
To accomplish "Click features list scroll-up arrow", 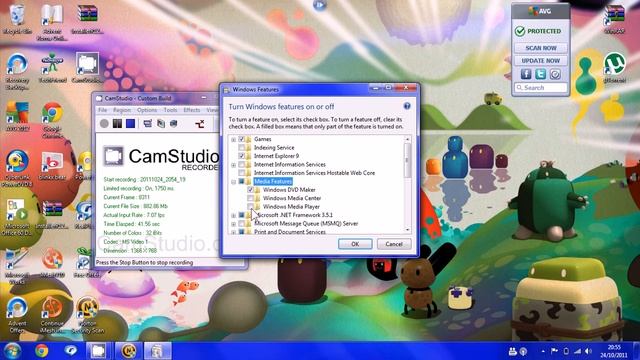I will click(407, 139).
